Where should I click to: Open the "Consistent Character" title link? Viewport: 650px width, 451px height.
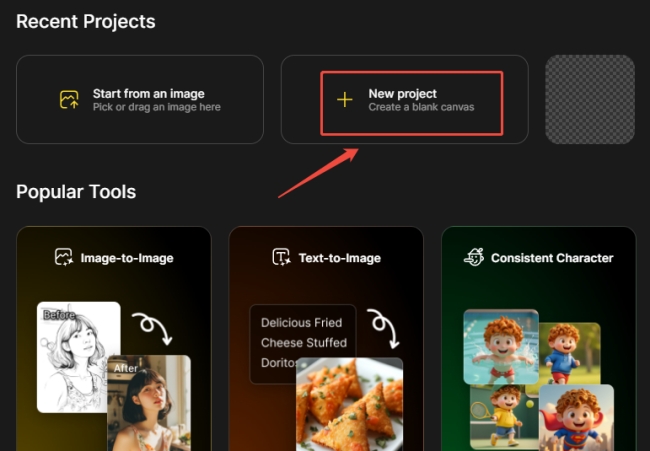point(552,258)
